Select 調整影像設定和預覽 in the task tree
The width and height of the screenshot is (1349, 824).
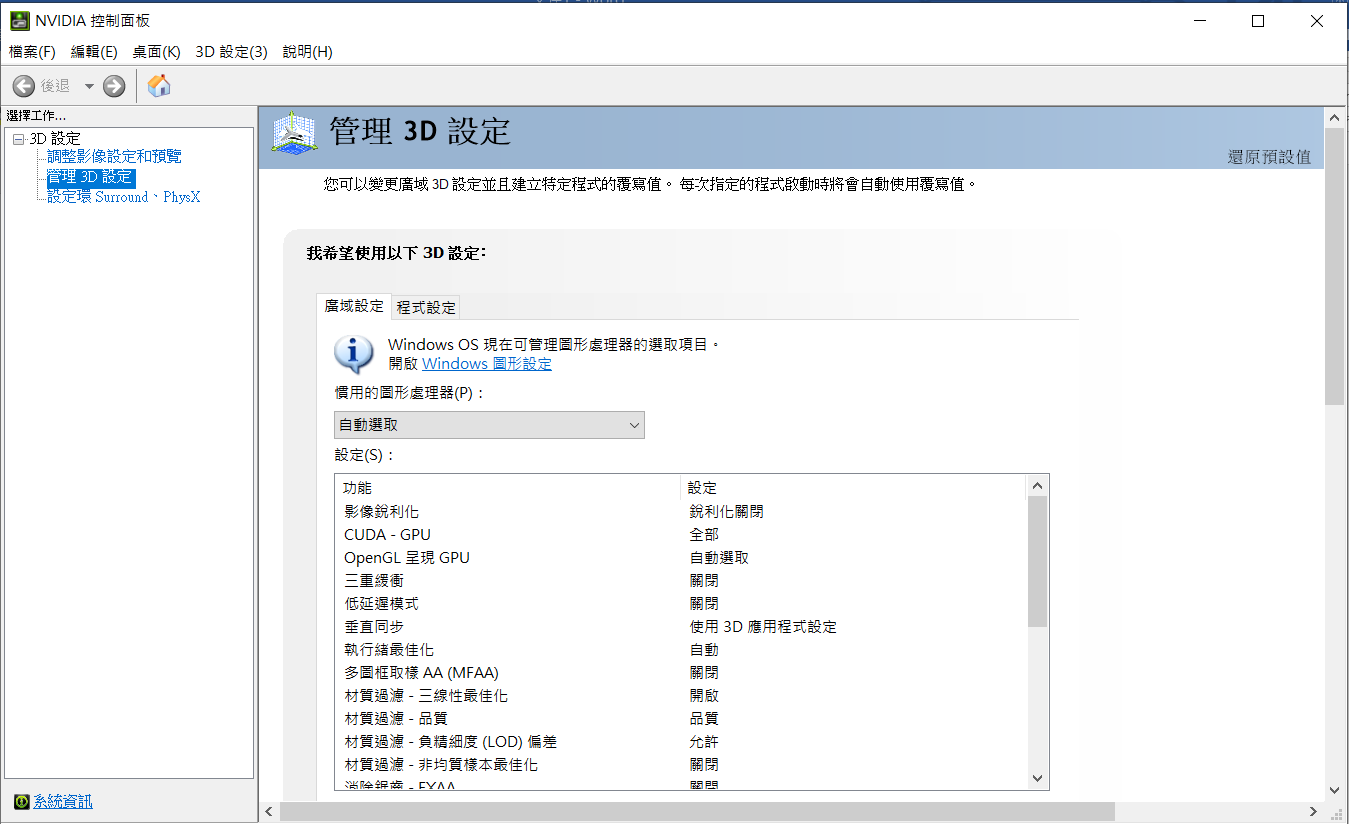pos(114,157)
